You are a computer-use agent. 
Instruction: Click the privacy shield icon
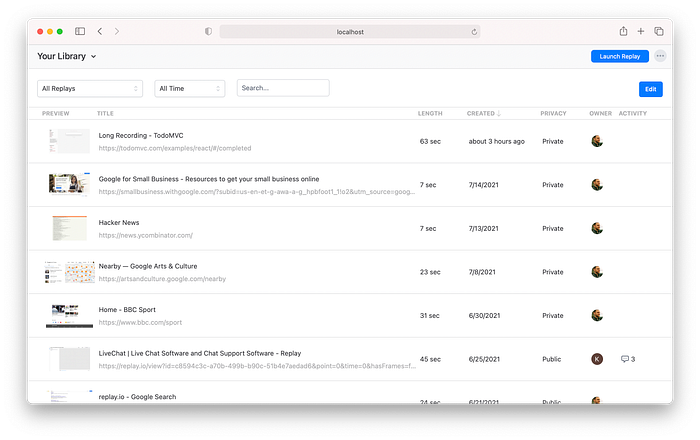(208, 31)
